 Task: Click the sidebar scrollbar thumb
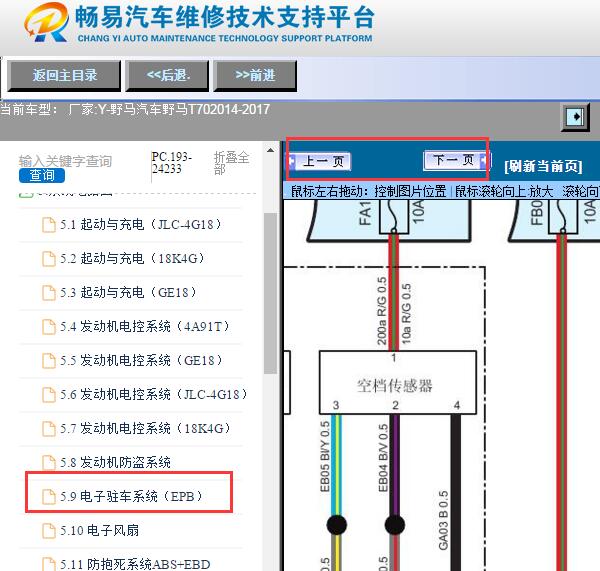tap(271, 293)
